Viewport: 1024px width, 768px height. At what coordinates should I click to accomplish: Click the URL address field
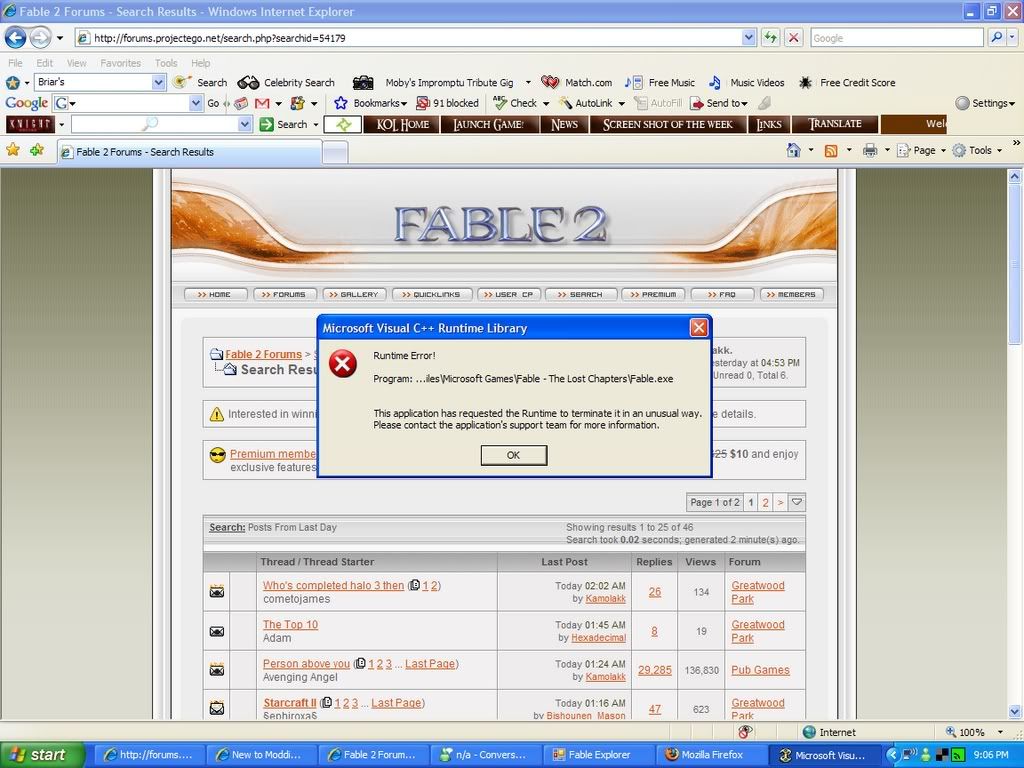[415, 38]
